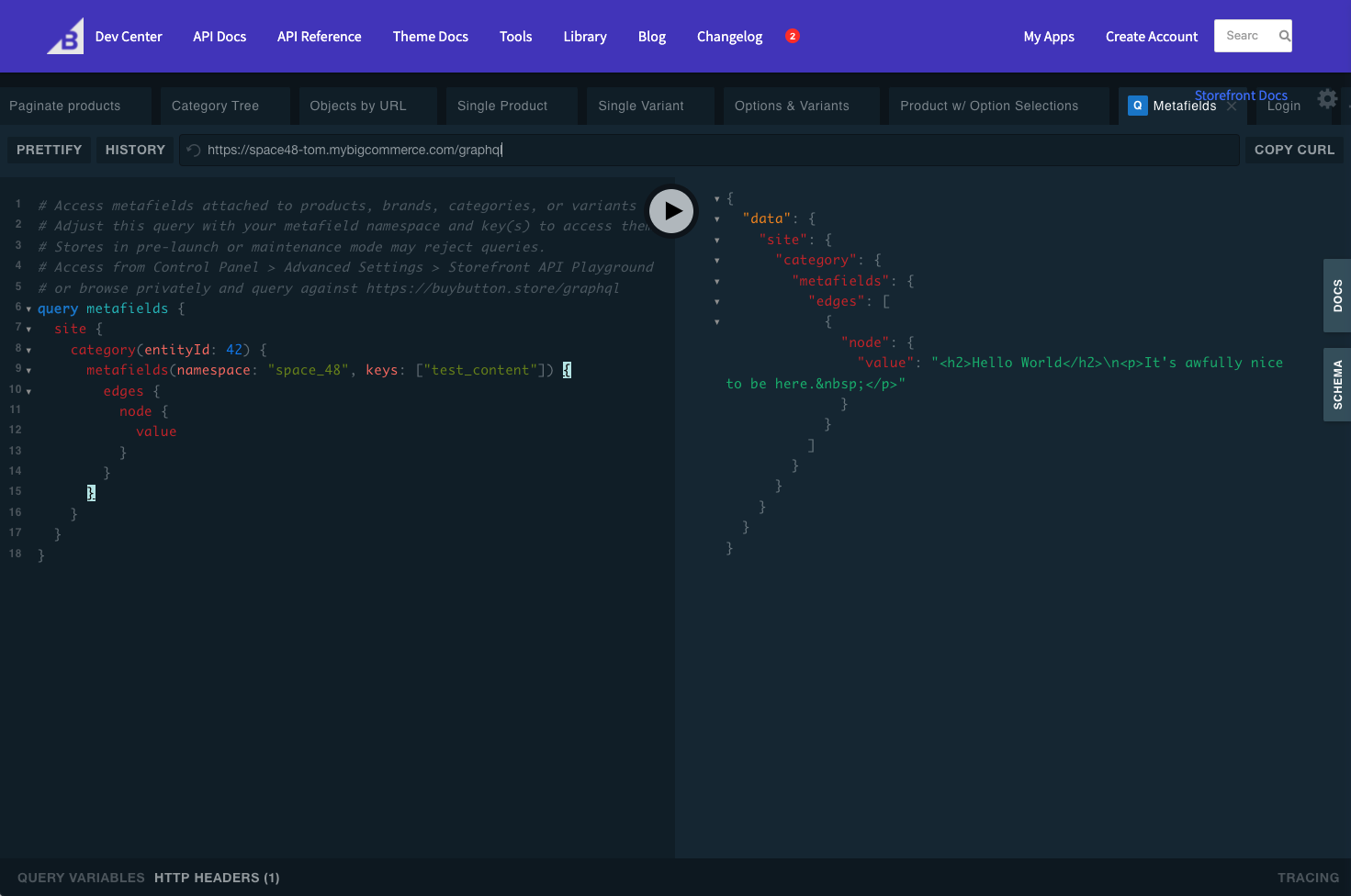Image resolution: width=1351 pixels, height=896 pixels.
Task: Open the Single Variant tab
Action: point(650,106)
